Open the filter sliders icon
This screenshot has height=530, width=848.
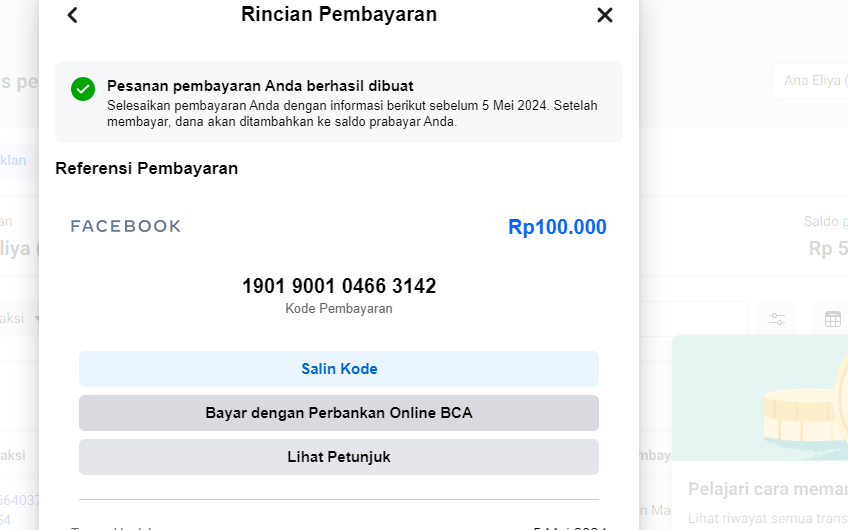click(777, 319)
